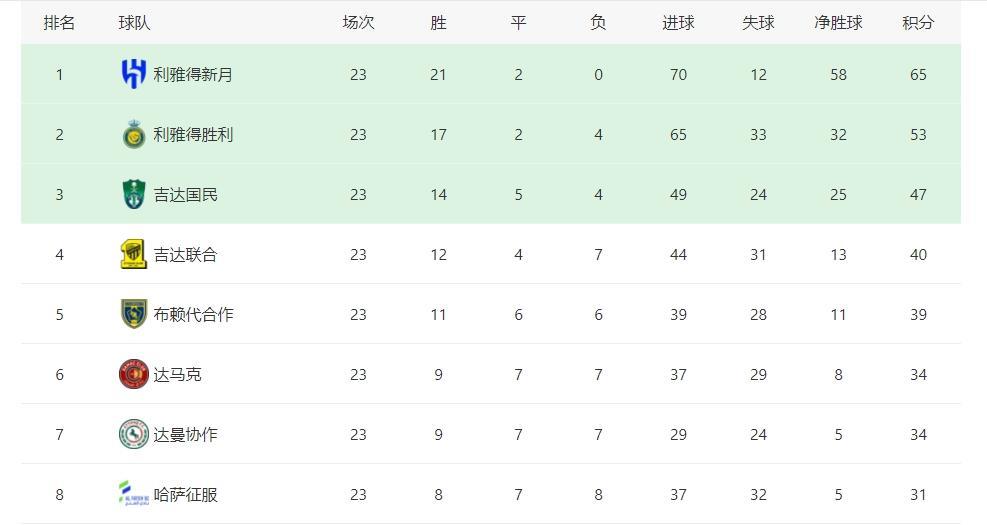This screenshot has height=525, width=987.
Task: Click the 利雅得新月 team logo
Action: (x=133, y=74)
